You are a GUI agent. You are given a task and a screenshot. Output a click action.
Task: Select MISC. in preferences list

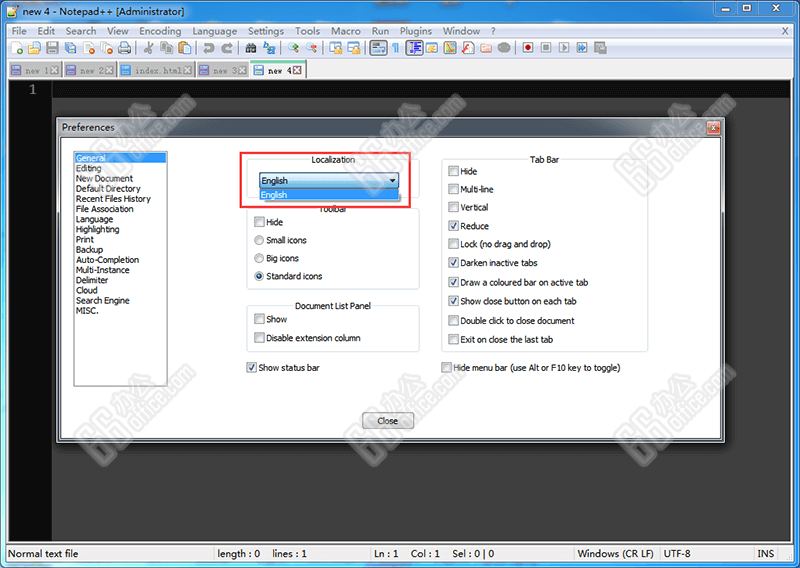87,311
